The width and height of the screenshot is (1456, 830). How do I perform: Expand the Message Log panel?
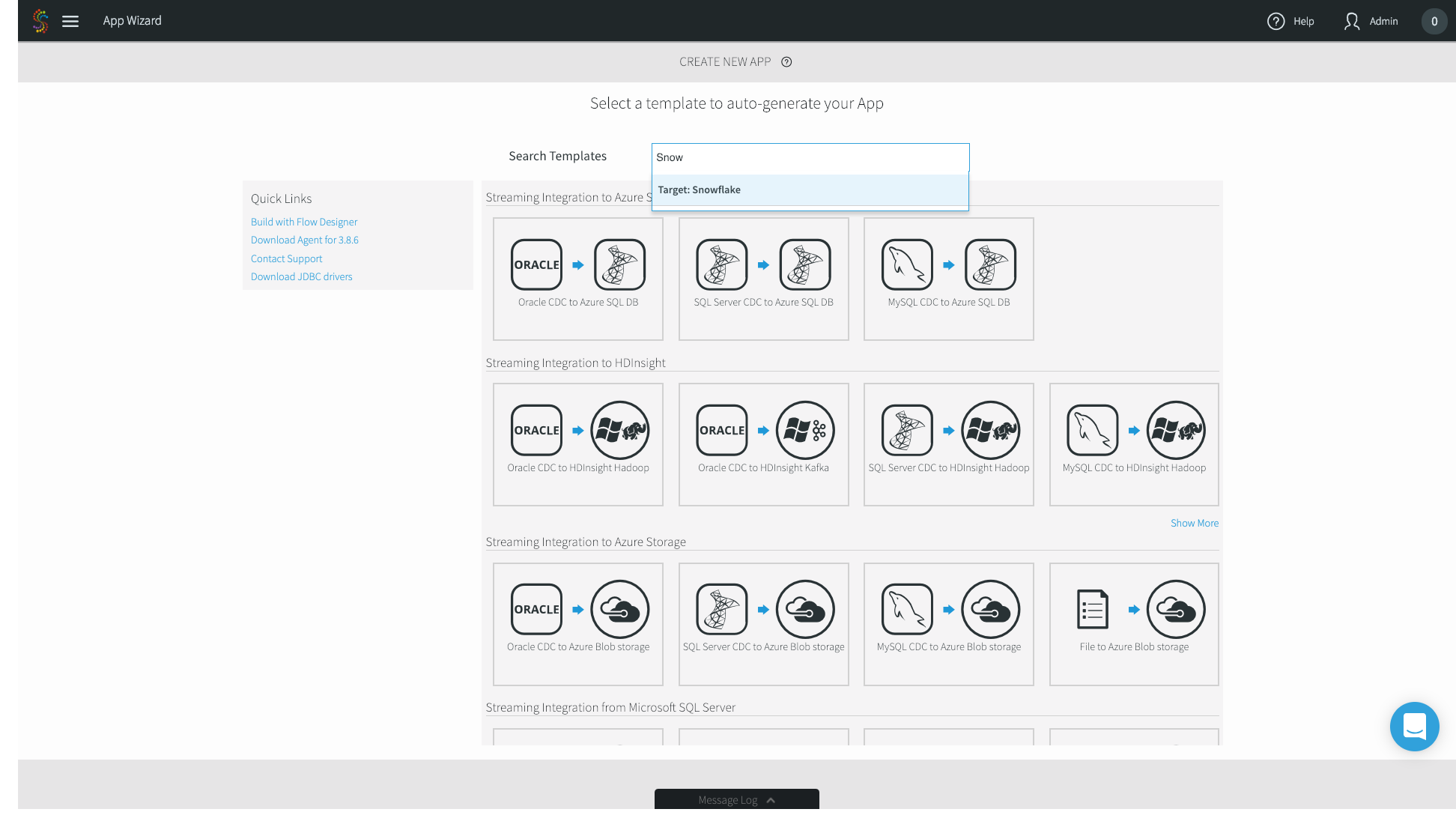[x=737, y=799]
